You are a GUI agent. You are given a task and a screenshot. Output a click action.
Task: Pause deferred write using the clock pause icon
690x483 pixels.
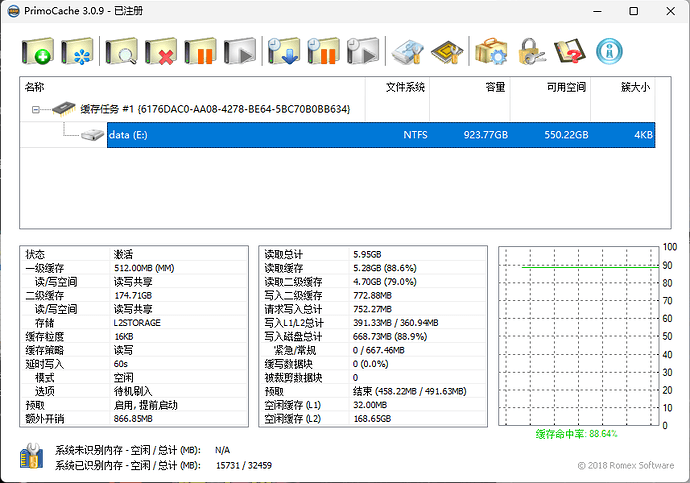[323, 51]
